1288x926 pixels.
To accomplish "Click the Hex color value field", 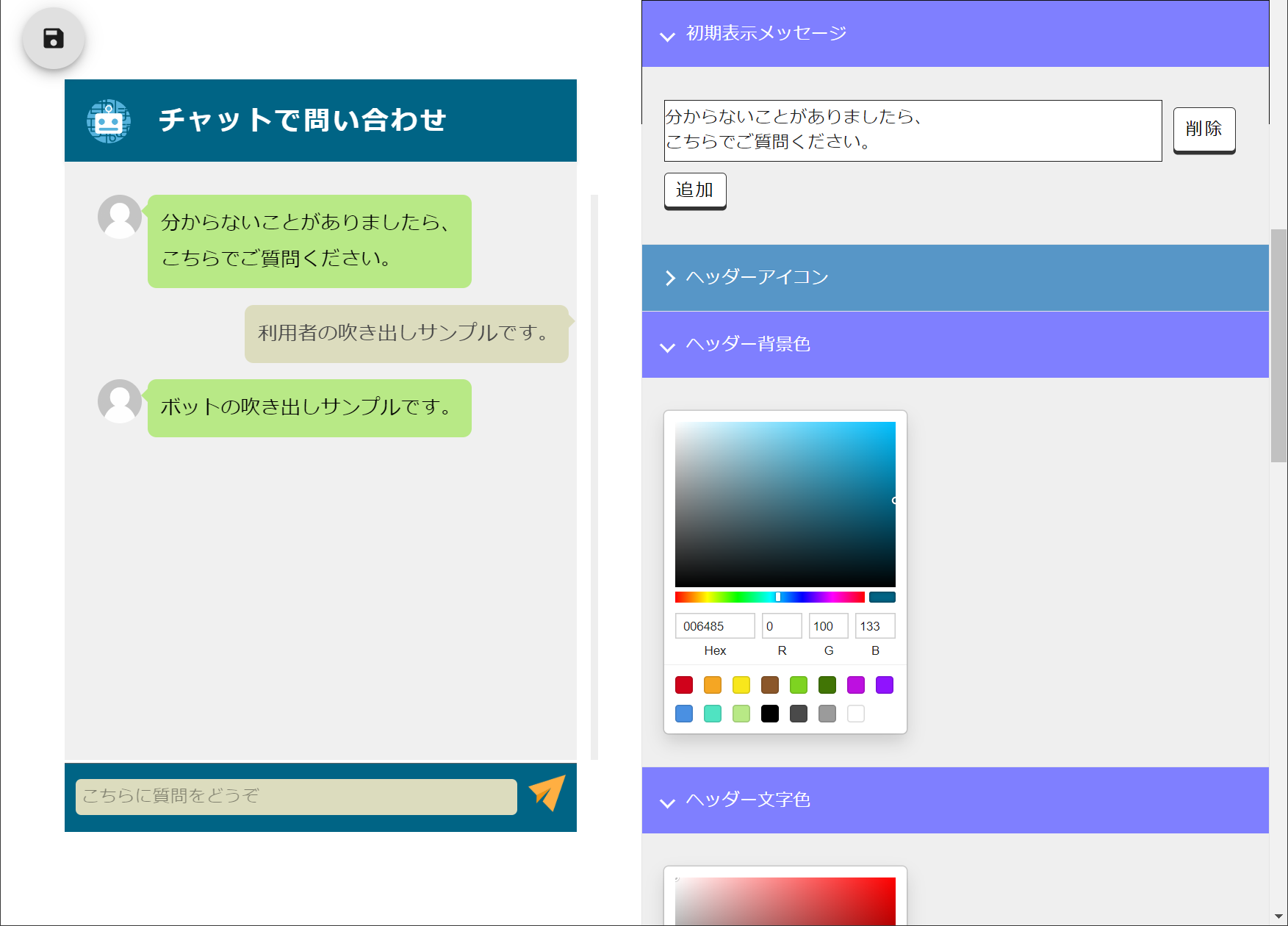I will point(714,626).
